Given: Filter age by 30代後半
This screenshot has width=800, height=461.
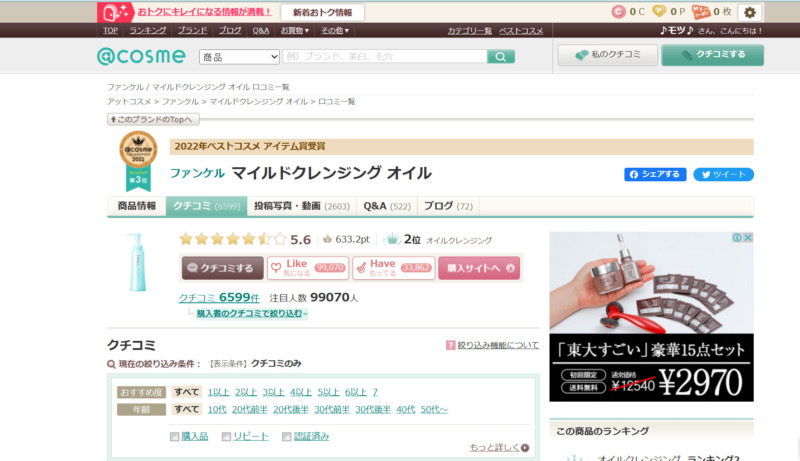Looking at the screenshot, I should click(373, 409).
